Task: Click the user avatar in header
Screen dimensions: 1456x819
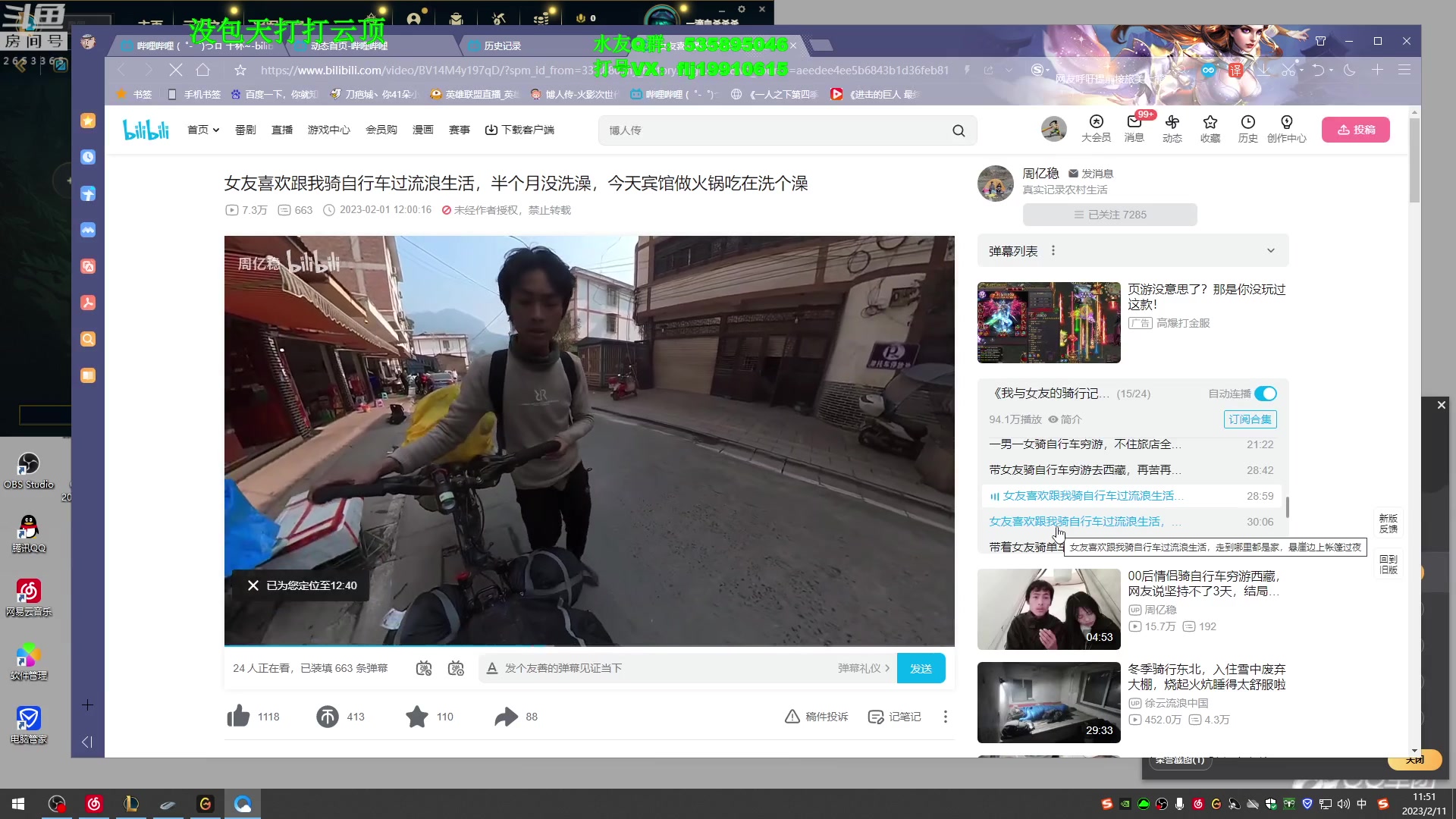Action: click(1053, 129)
